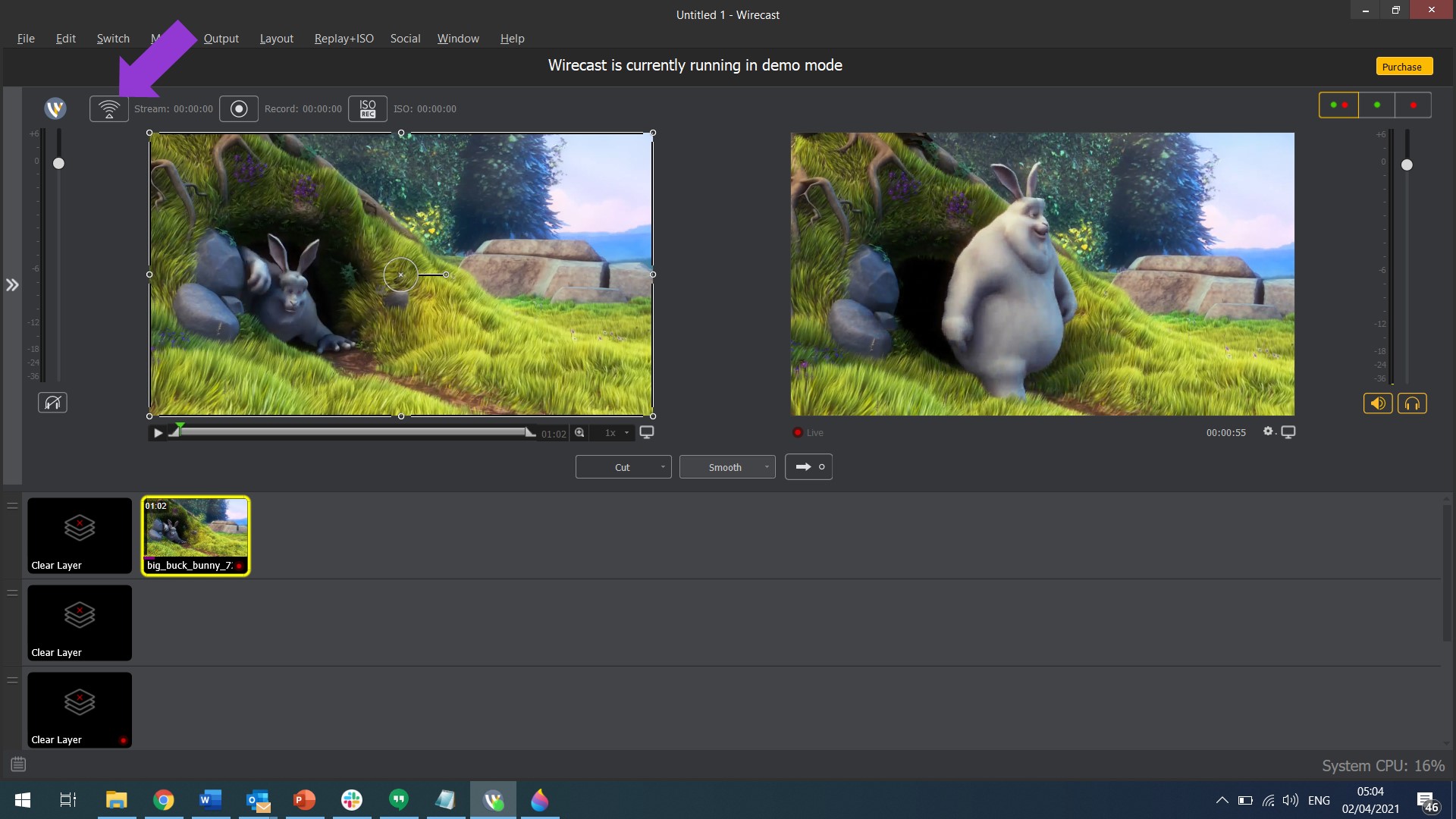The image size is (1456, 819).
Task: Open the live output settings gear
Action: pos(1267,431)
